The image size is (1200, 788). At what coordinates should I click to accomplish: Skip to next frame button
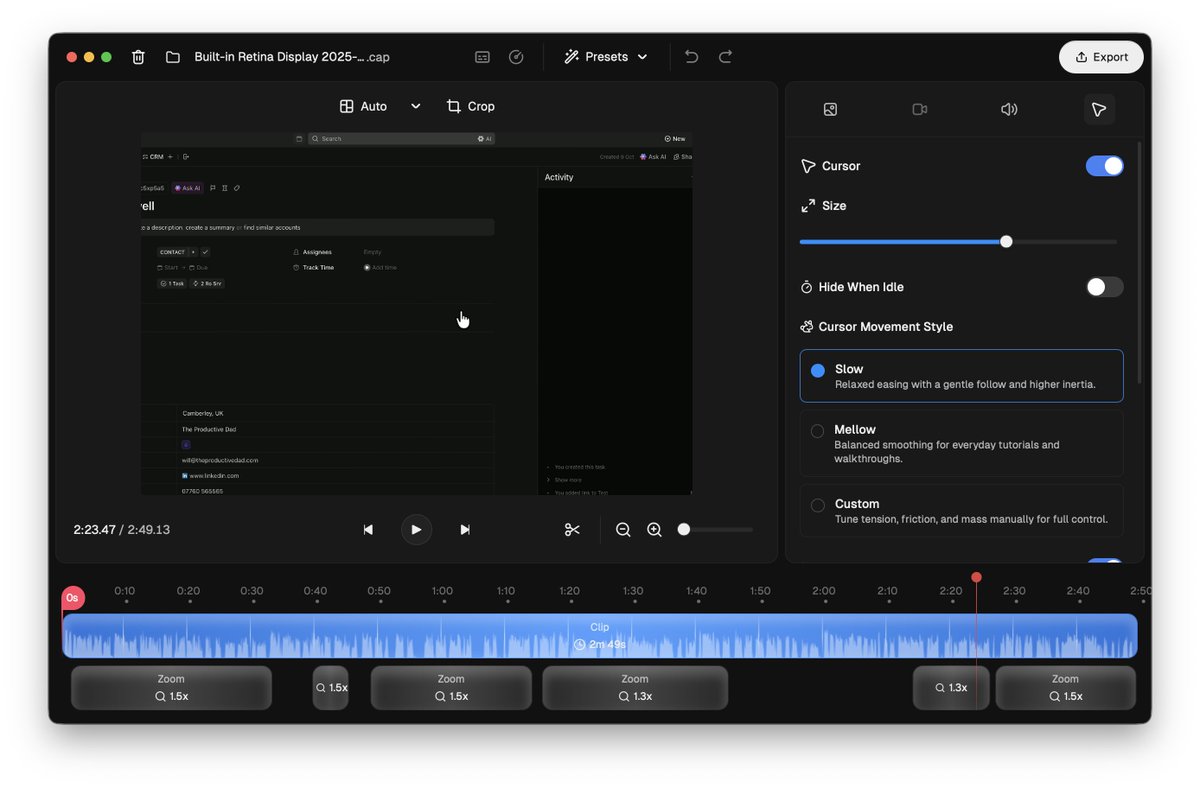coord(465,530)
